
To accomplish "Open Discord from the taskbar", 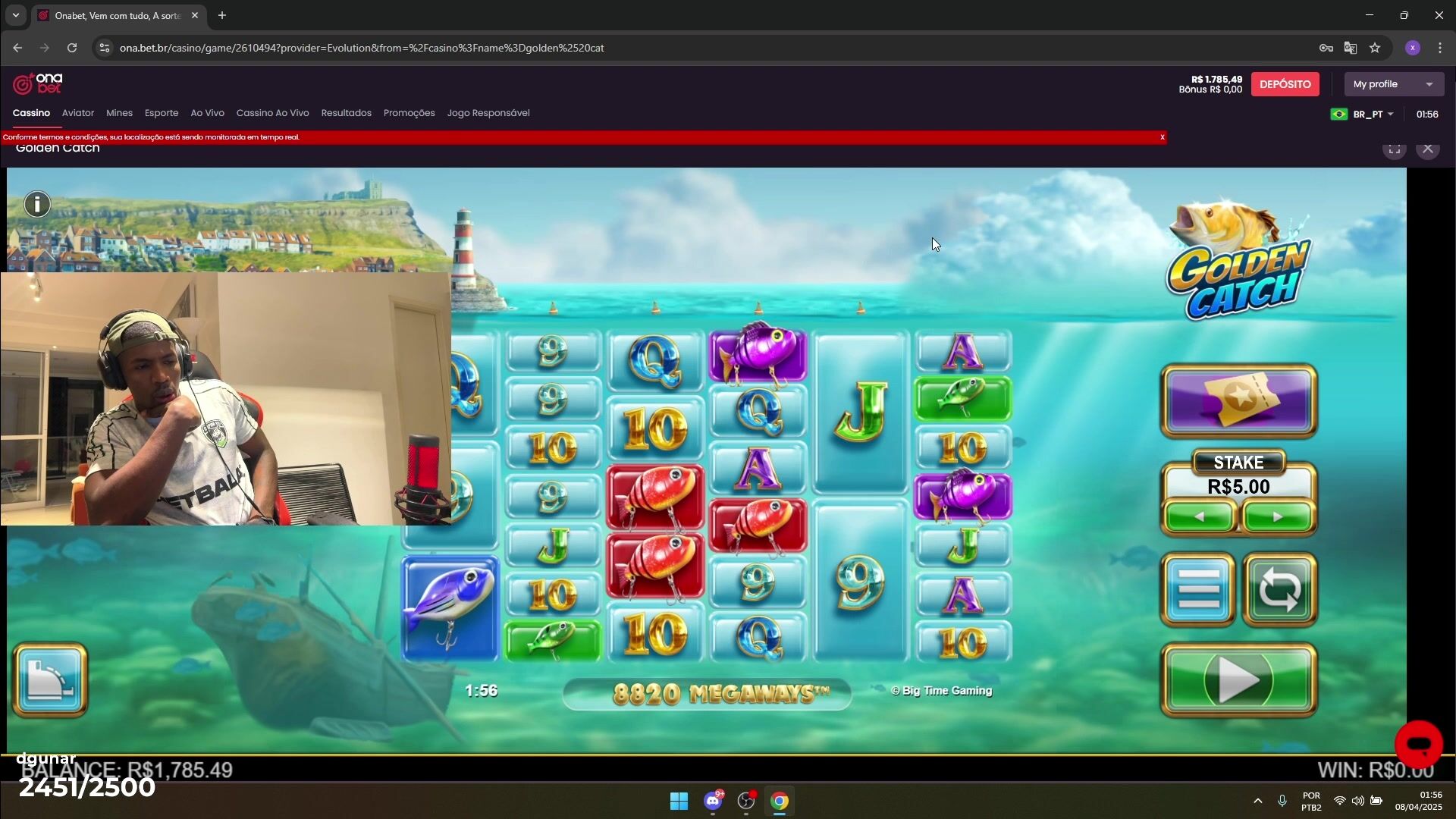I will (x=713, y=802).
